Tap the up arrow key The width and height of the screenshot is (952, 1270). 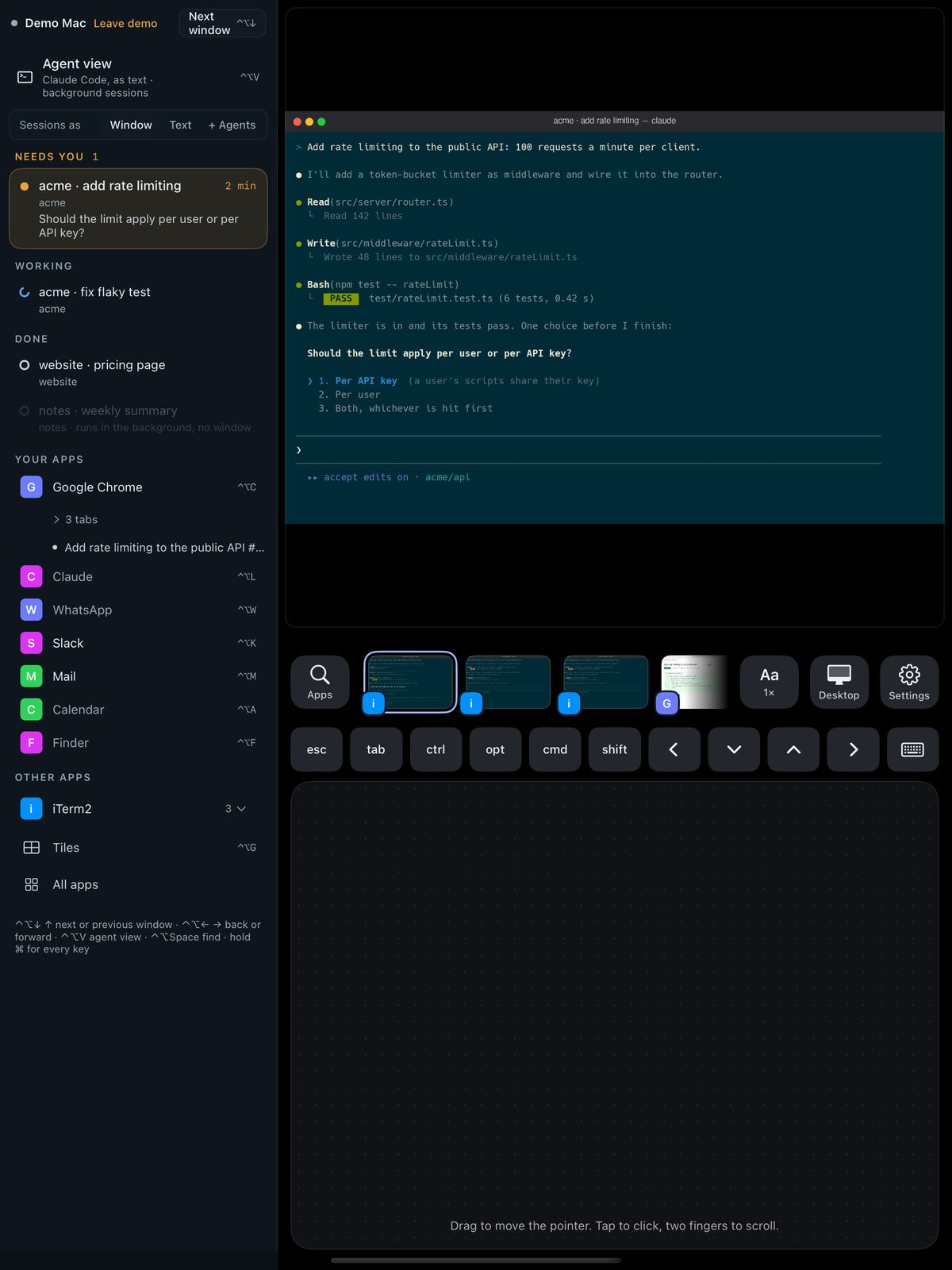point(793,749)
